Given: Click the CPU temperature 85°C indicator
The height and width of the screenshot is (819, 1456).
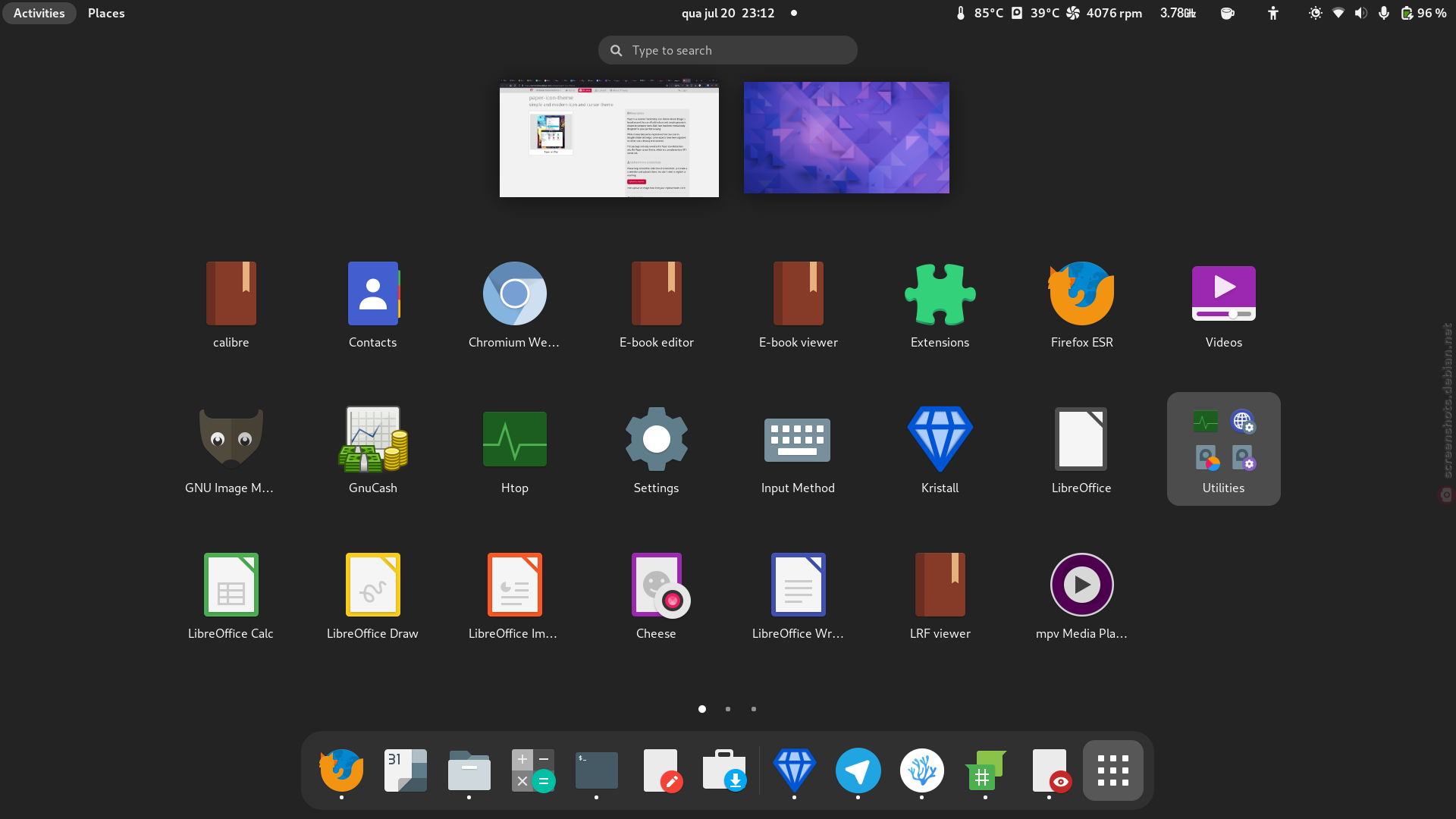Looking at the screenshot, I should (x=979, y=13).
